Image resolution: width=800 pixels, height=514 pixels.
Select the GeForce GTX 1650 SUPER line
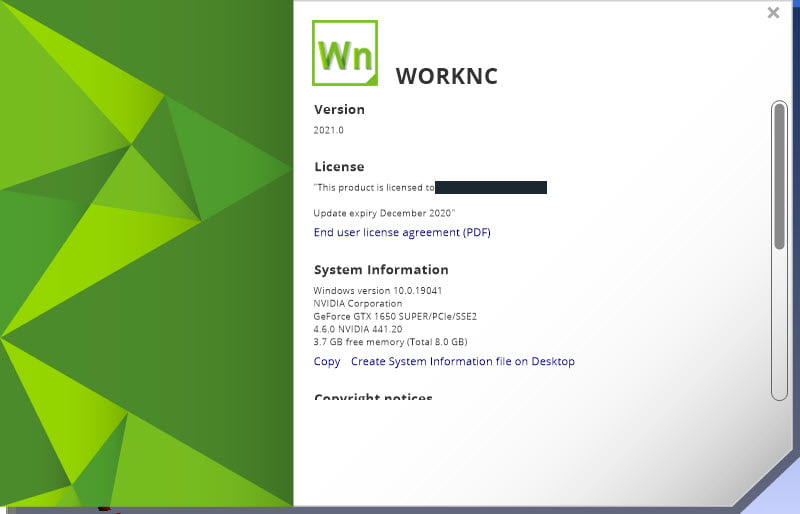point(395,316)
